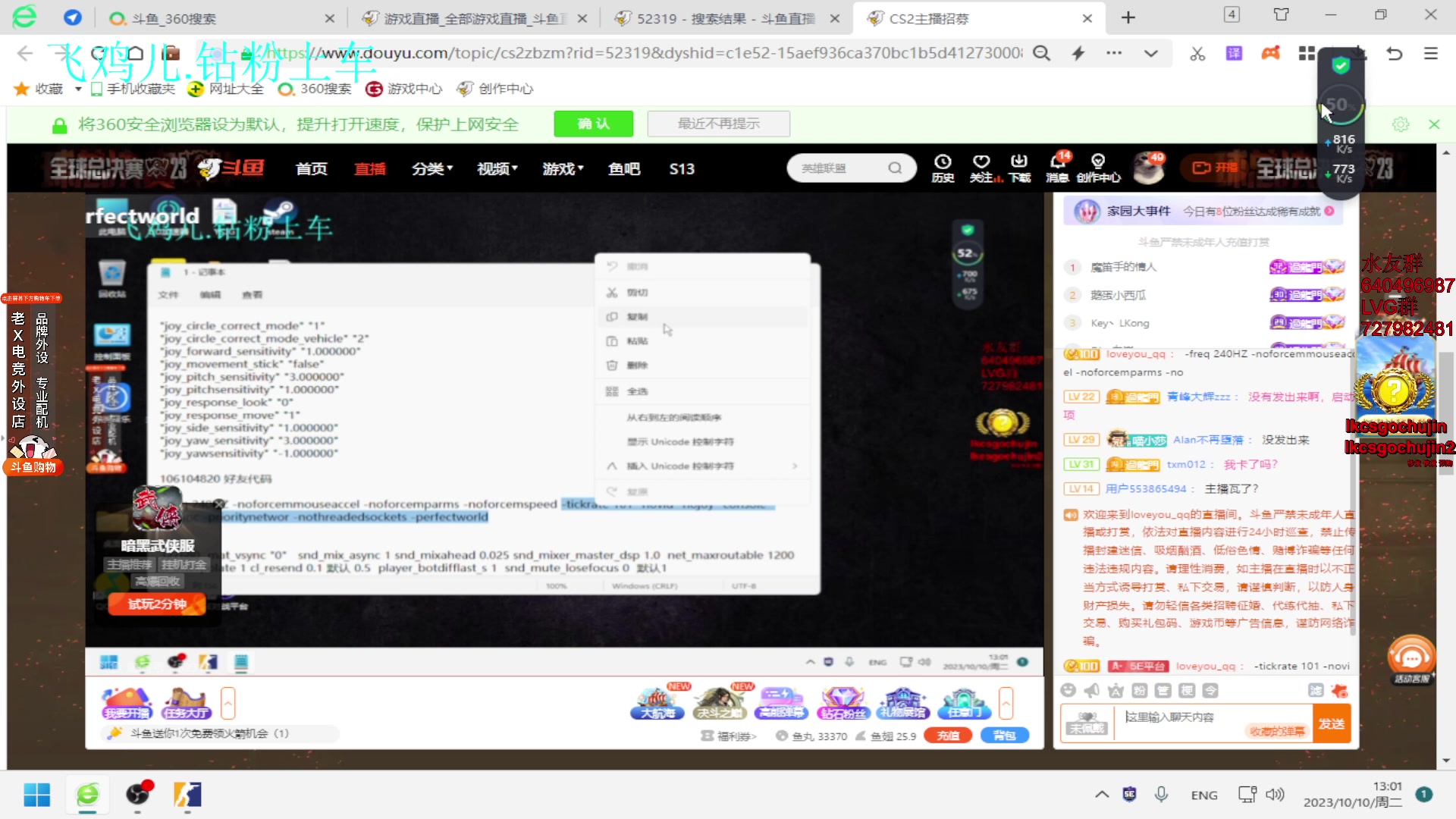Click the 最近不再提示 button
Viewport: 1456px width, 819px height.
tap(718, 124)
